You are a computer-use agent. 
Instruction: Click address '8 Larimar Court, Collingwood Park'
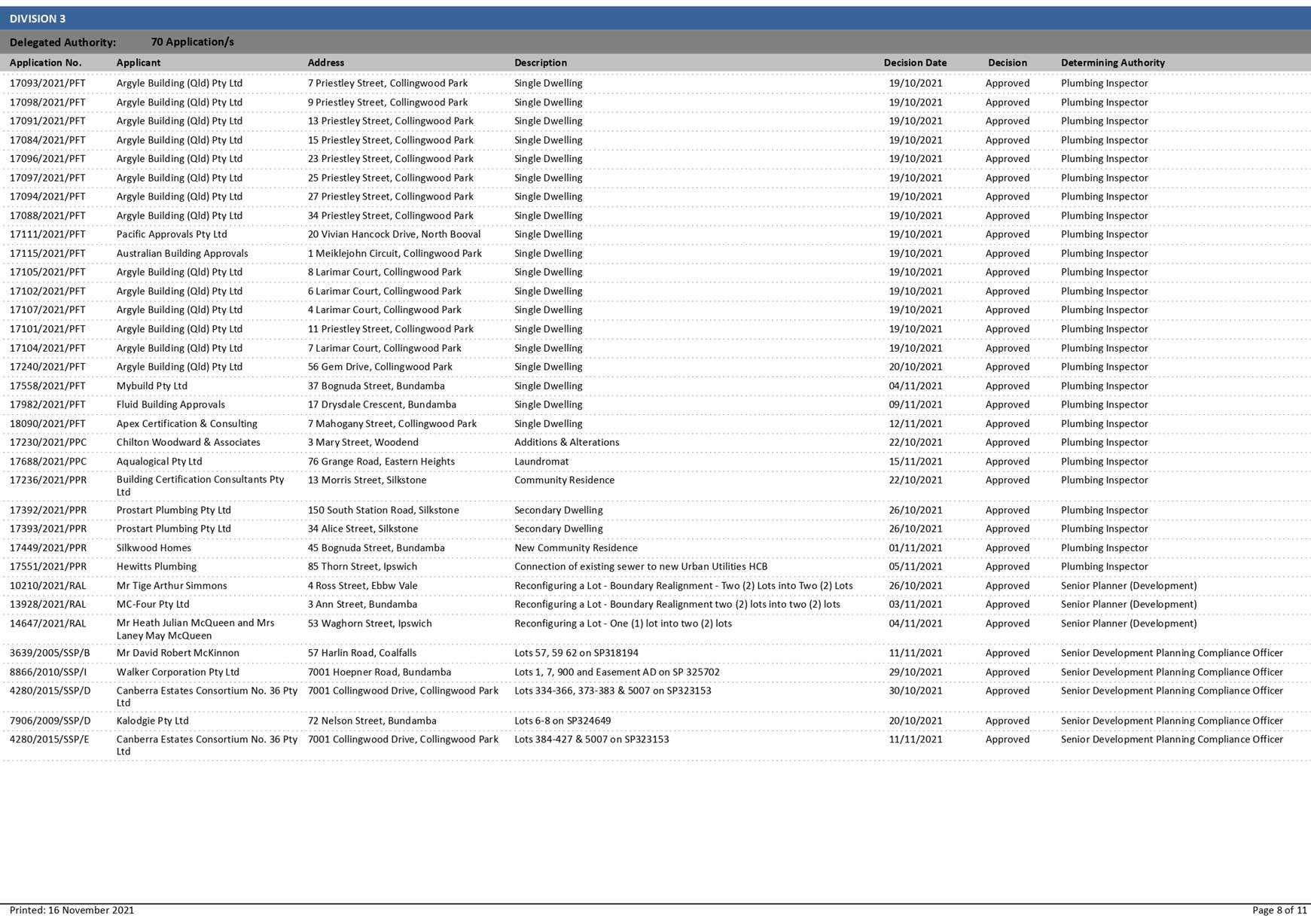pyautogui.click(x=384, y=273)
